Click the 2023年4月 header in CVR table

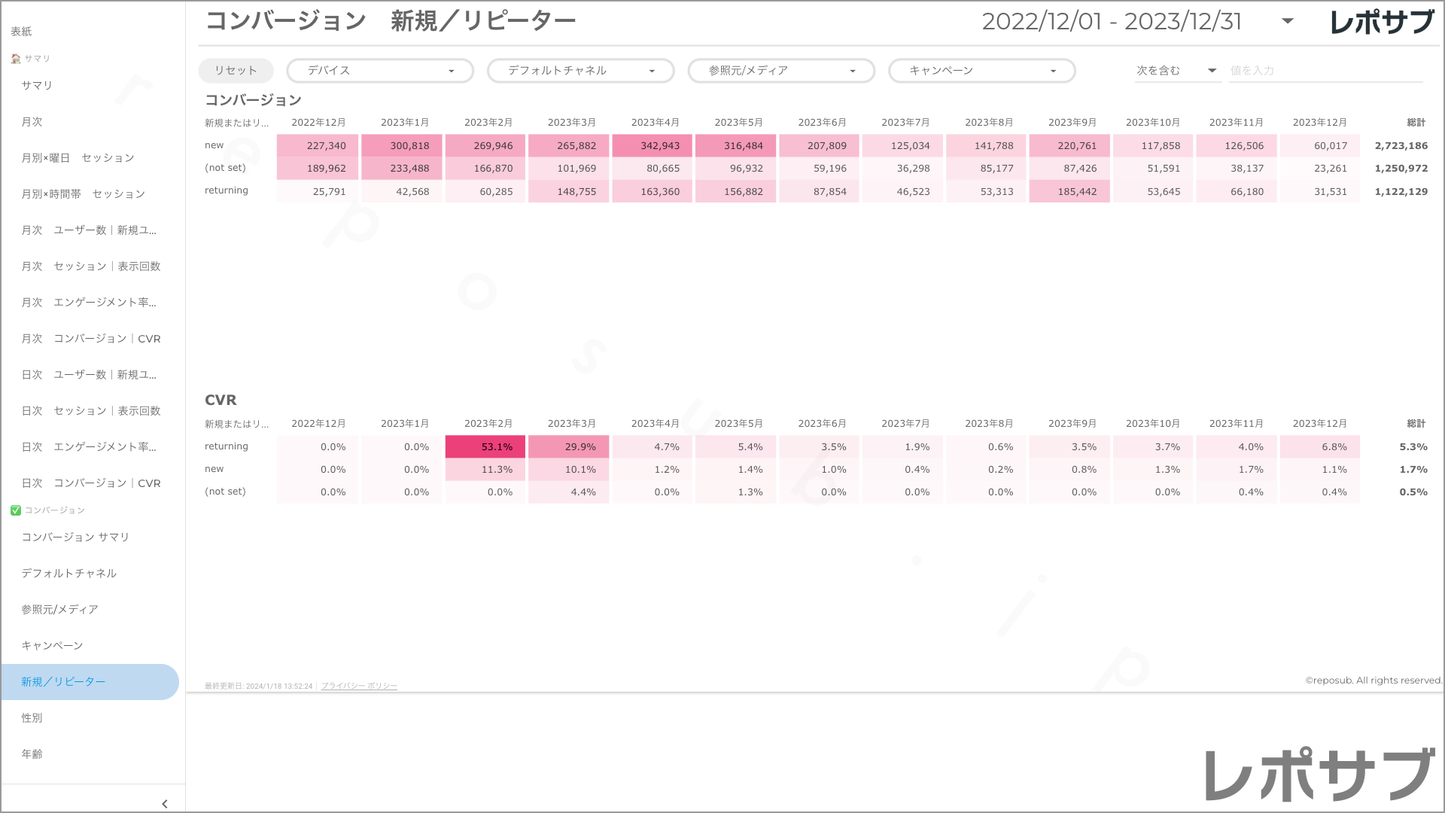tap(654, 424)
